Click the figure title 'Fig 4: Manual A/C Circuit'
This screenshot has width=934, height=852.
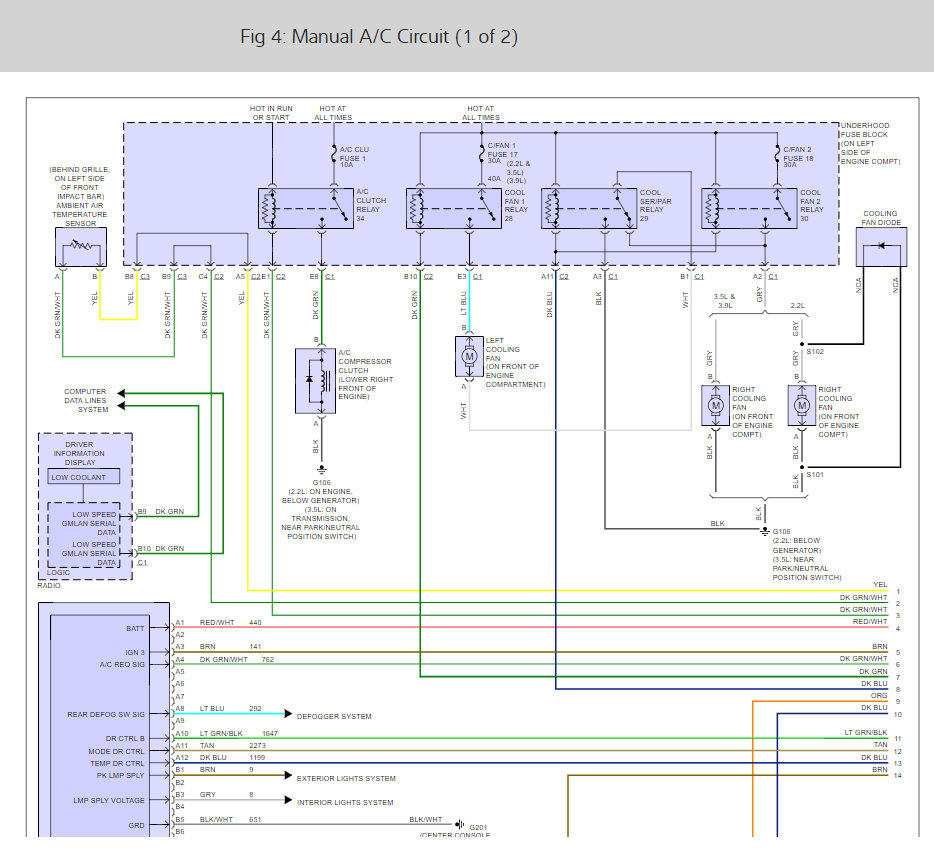click(x=379, y=37)
